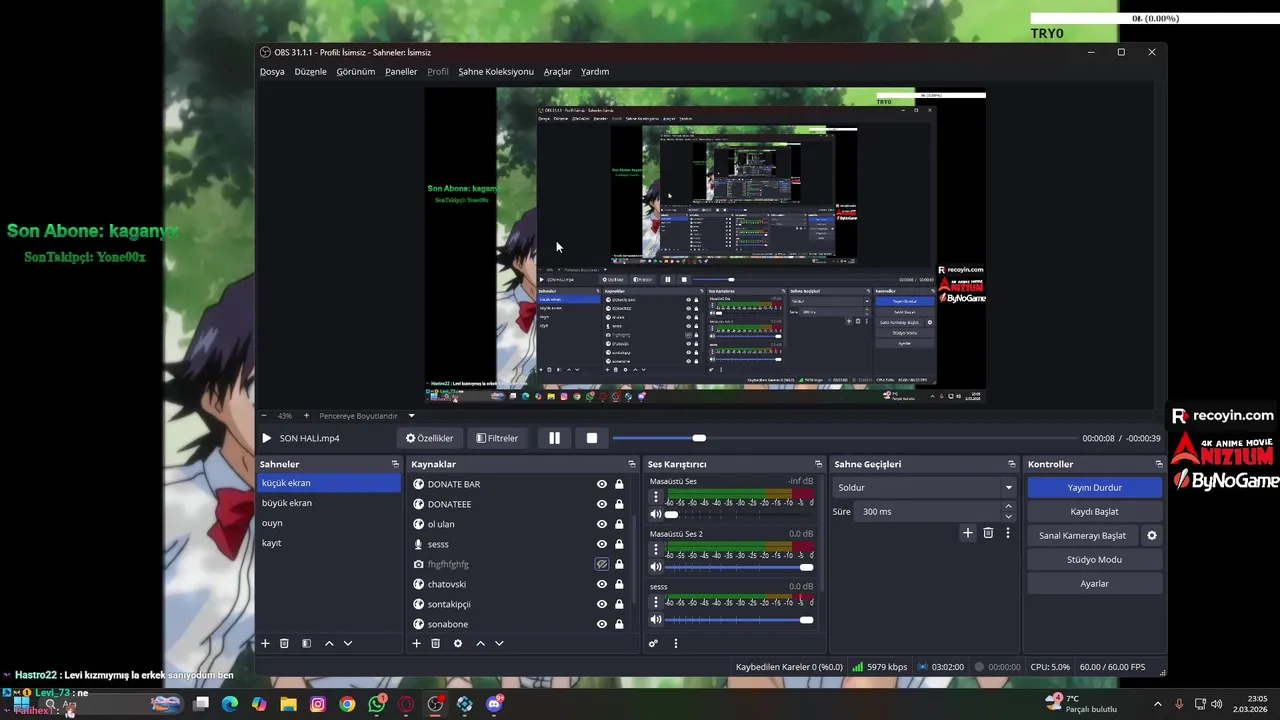Show the hidden fhgfhfghfg source
The image size is (1280, 720).
coord(602,564)
